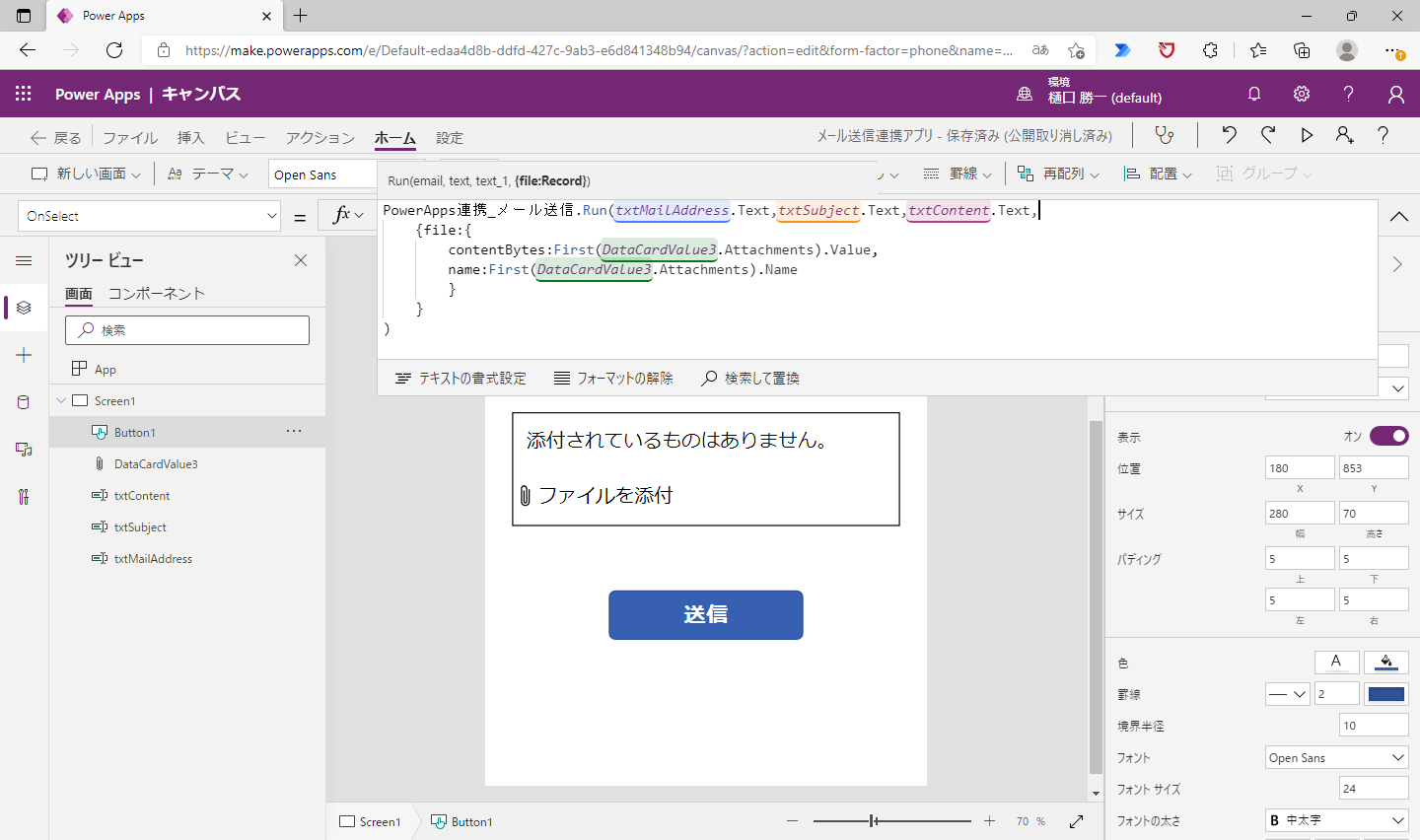Click the environment icon
Image resolution: width=1420 pixels, height=840 pixels.
point(1025,94)
